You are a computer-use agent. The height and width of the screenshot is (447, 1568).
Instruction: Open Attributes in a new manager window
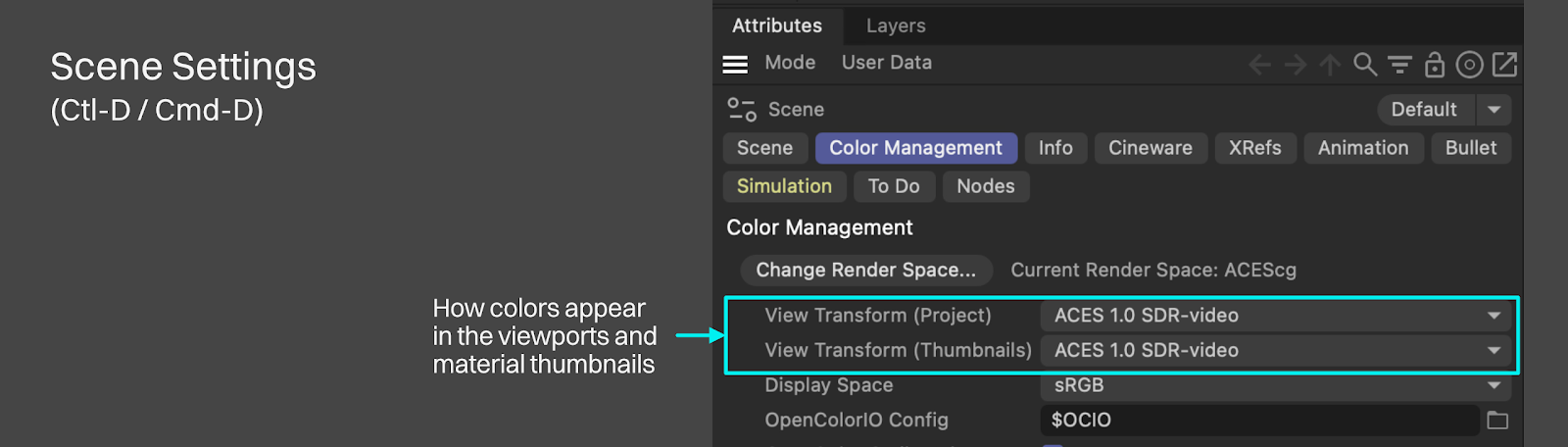point(1504,65)
